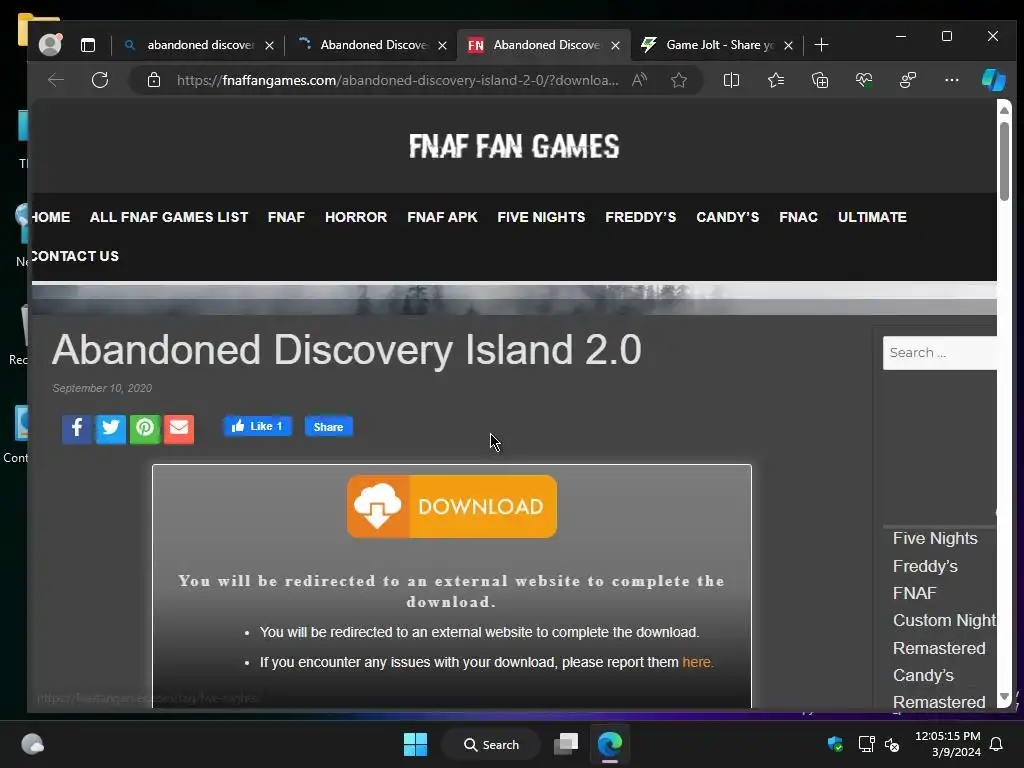Open the Candy's sidebar tag
Image resolution: width=1024 pixels, height=768 pixels.
[x=923, y=675]
